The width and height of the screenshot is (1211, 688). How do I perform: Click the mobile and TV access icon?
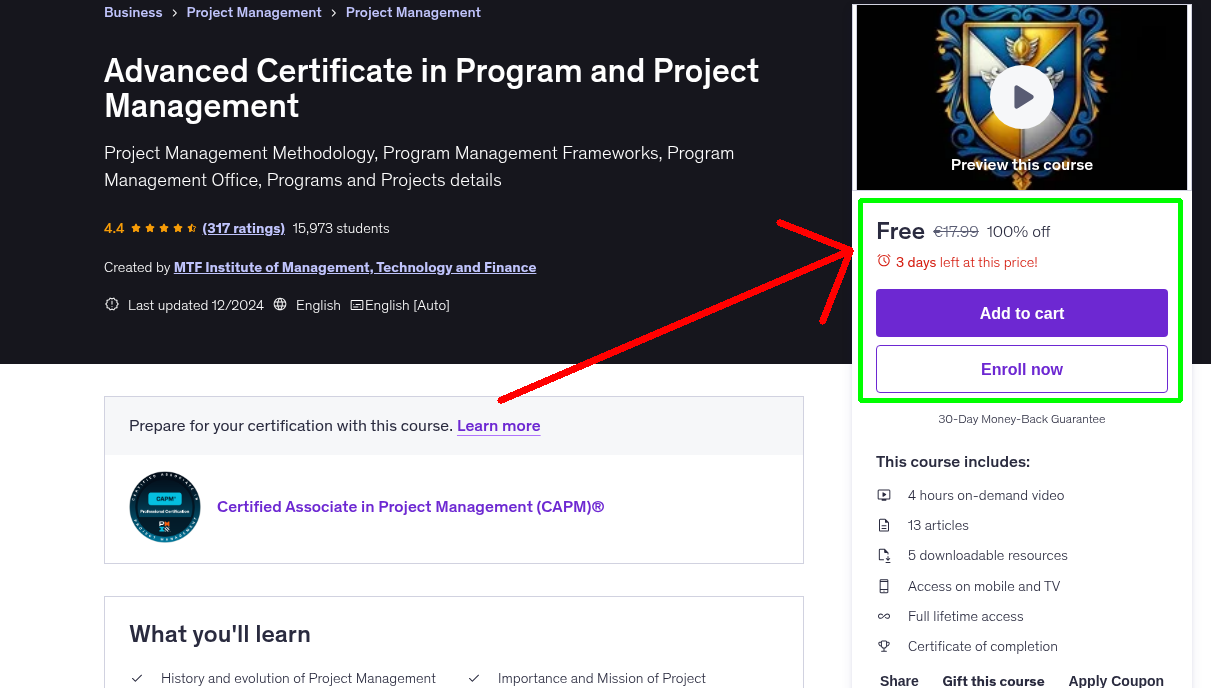tap(884, 586)
